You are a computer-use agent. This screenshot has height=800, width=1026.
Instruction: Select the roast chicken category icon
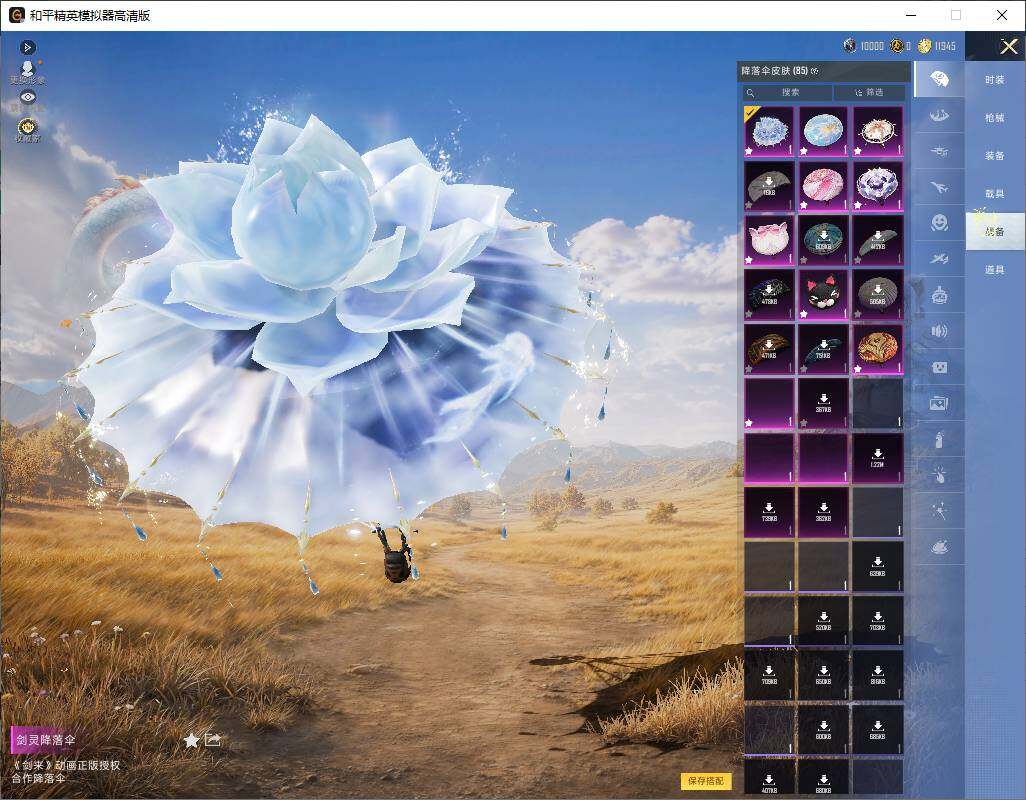point(939,547)
